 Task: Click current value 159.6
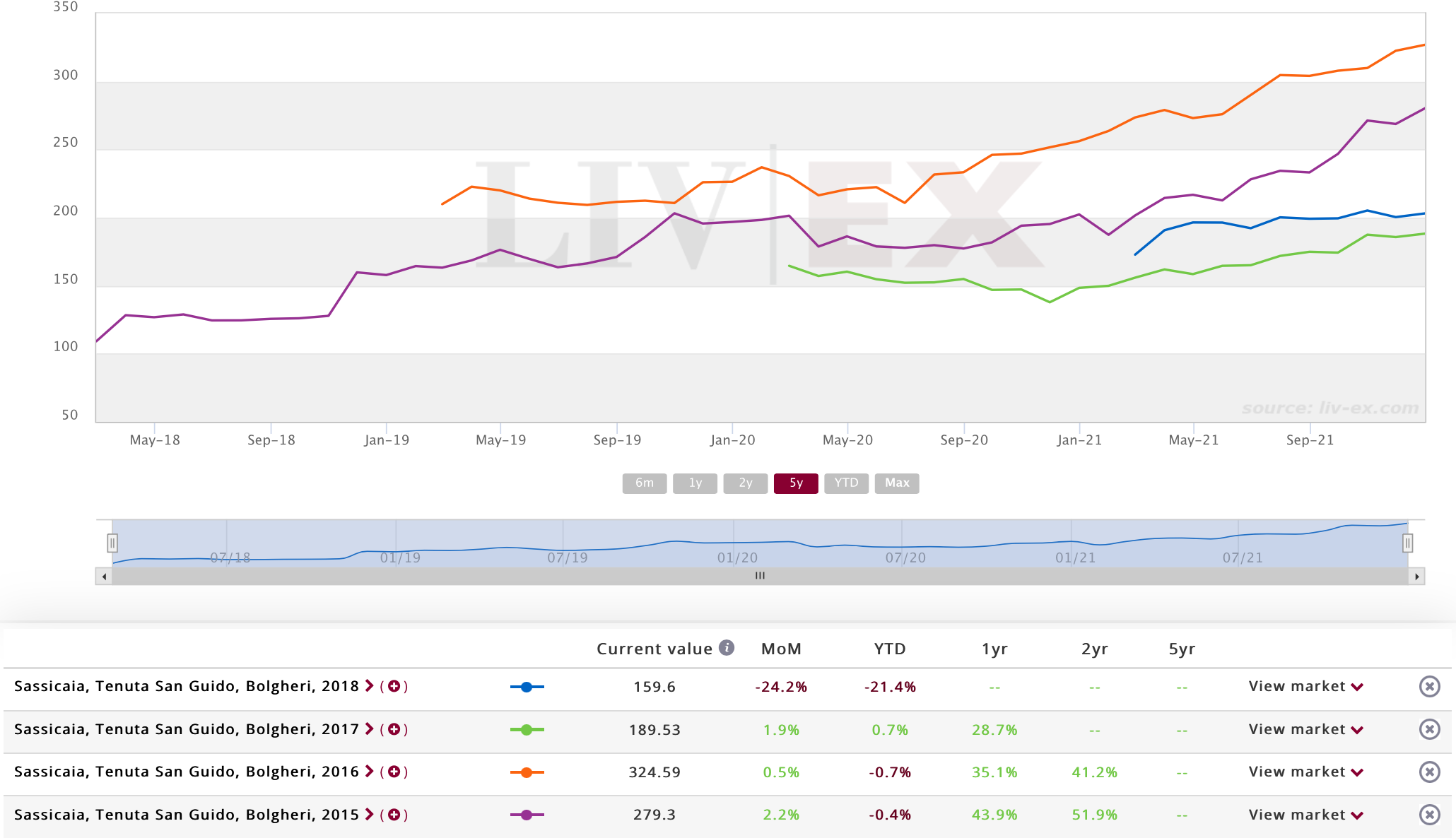(654, 687)
